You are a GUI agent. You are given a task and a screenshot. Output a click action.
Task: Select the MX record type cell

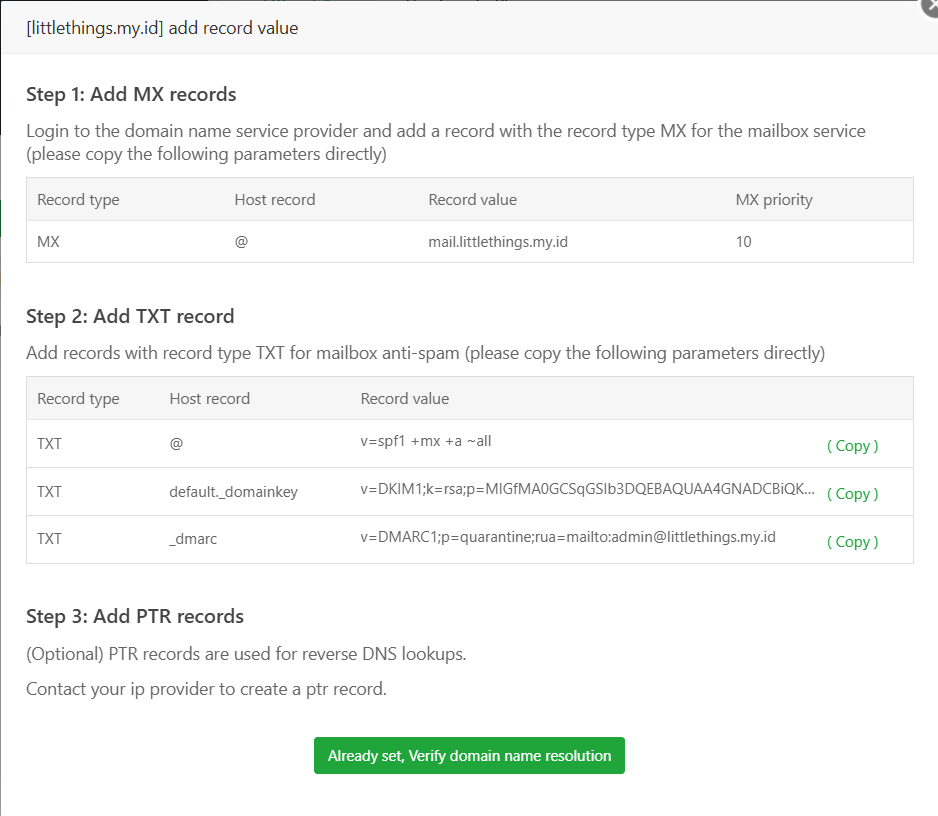[46, 241]
